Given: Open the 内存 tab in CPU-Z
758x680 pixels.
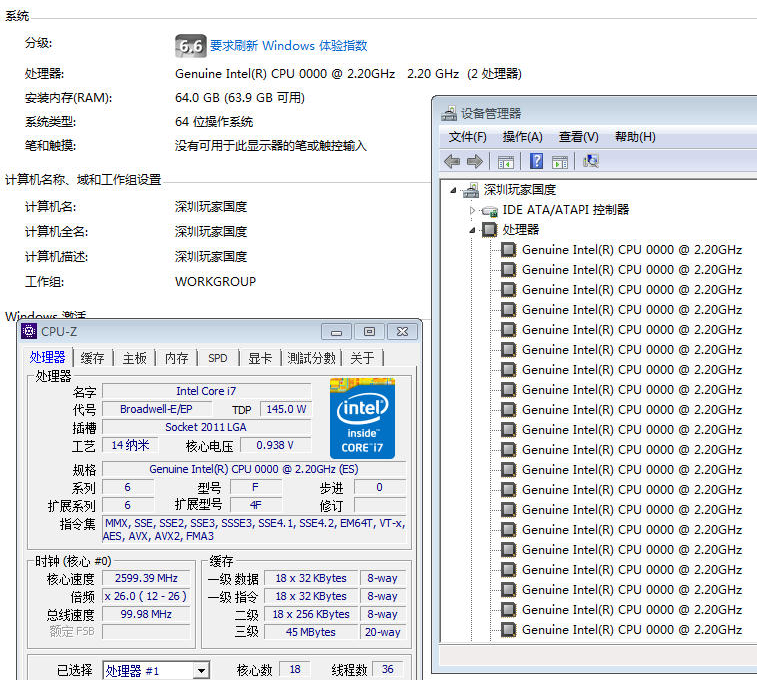Looking at the screenshot, I should [176, 358].
